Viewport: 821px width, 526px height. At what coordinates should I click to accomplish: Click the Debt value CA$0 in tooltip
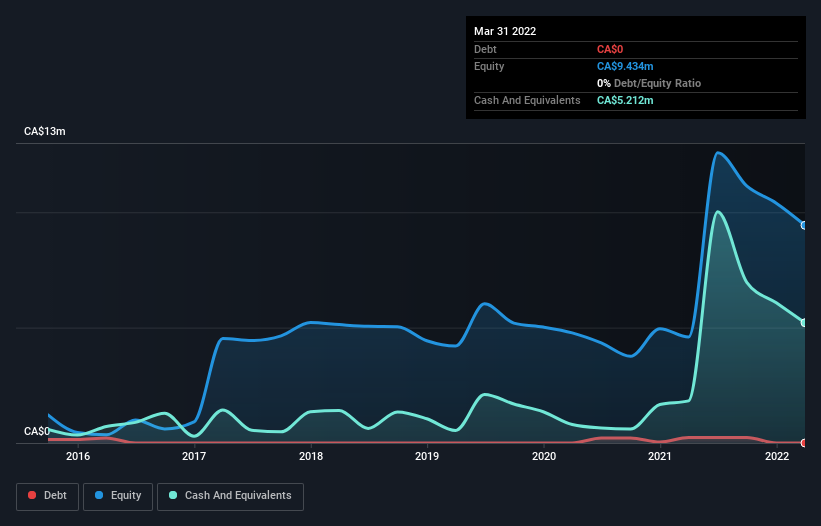(610, 49)
